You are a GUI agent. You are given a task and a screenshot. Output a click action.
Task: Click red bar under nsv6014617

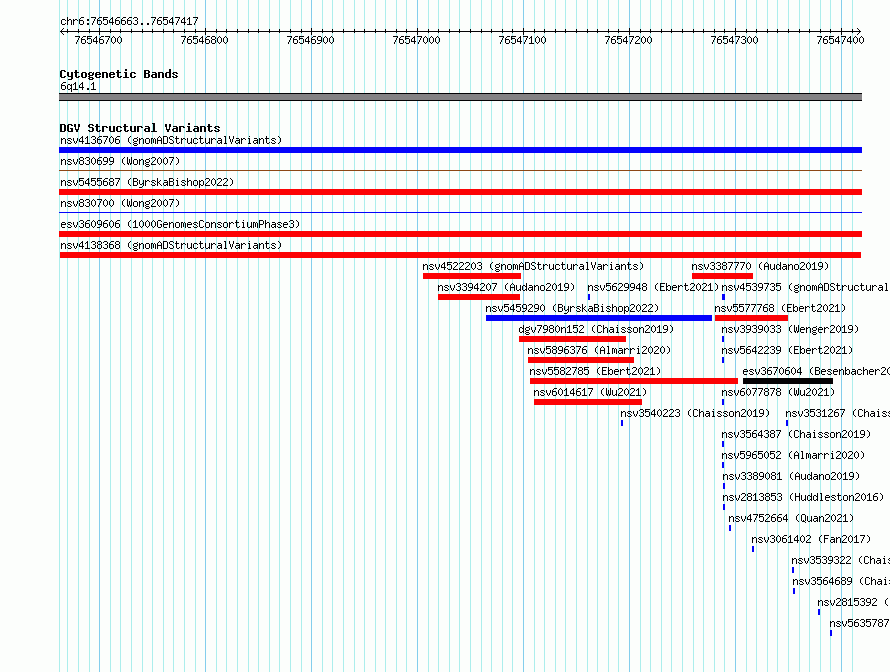coord(588,402)
